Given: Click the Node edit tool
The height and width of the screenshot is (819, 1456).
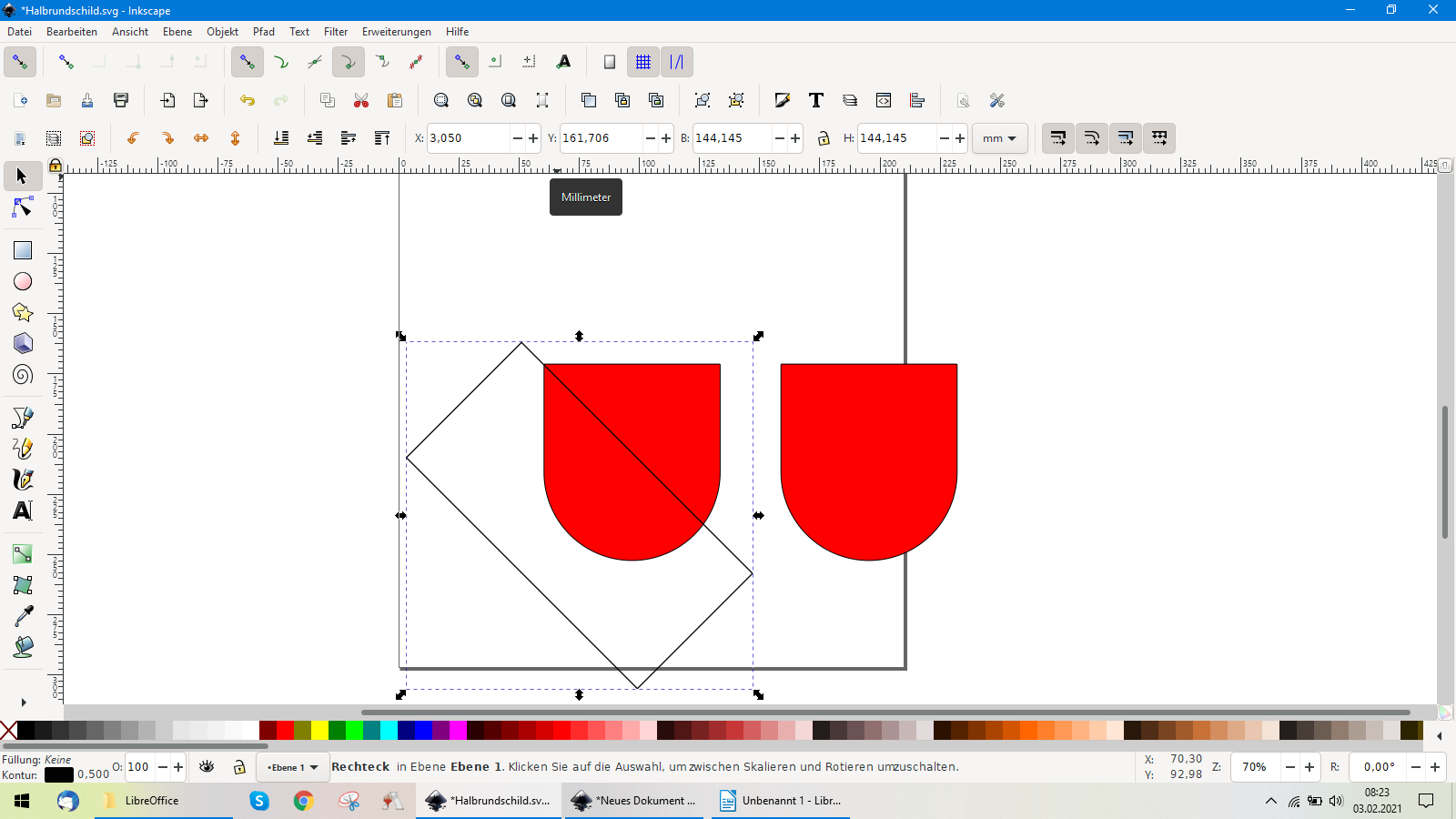Looking at the screenshot, I should [x=23, y=208].
